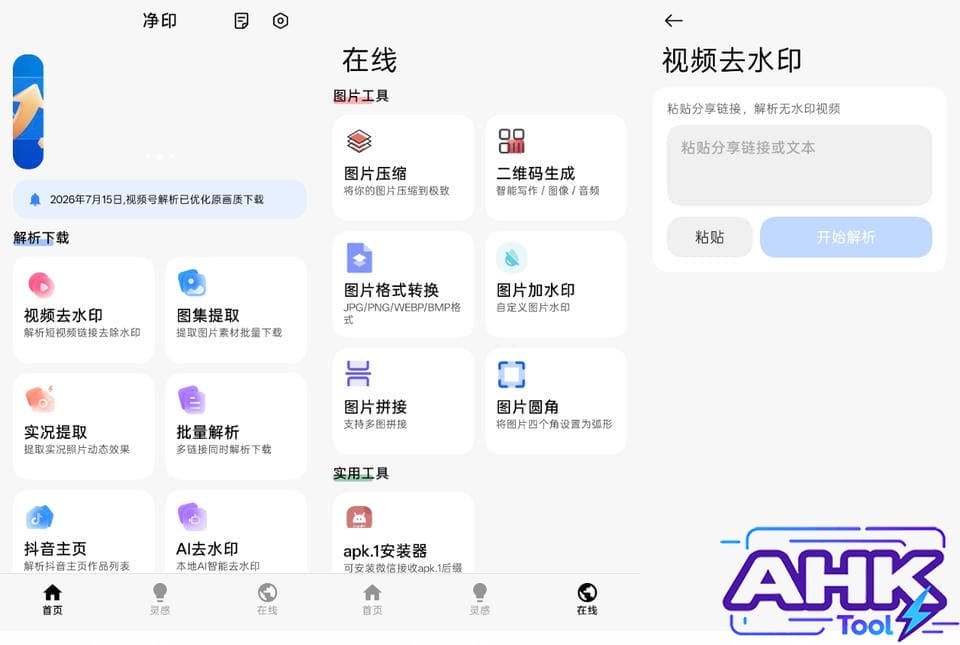Click the 实用工具 section heading
Screen dimensions: 960x645
tap(361, 473)
